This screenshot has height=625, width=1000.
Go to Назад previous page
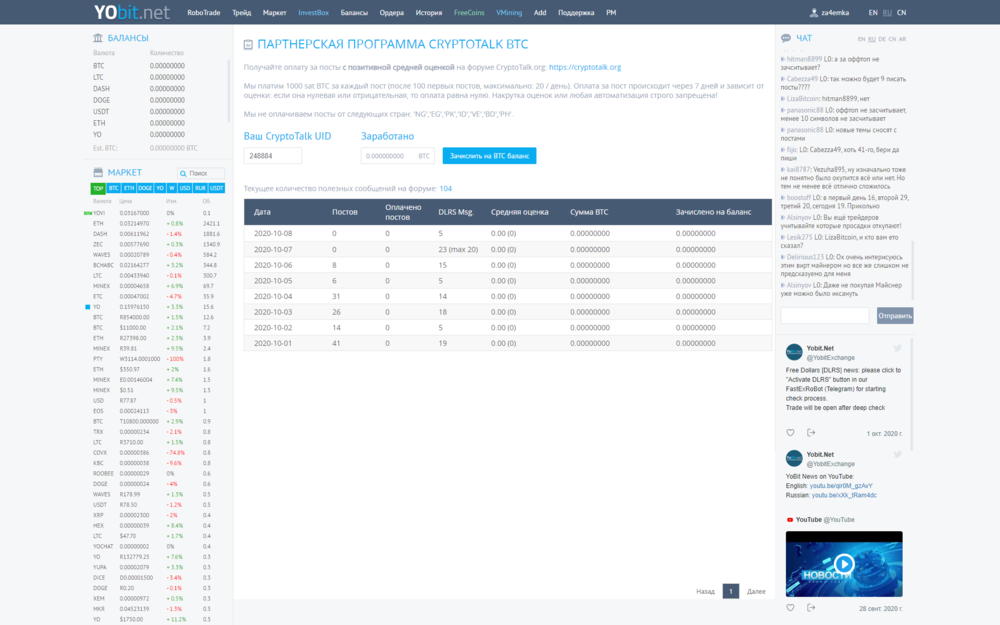click(705, 591)
